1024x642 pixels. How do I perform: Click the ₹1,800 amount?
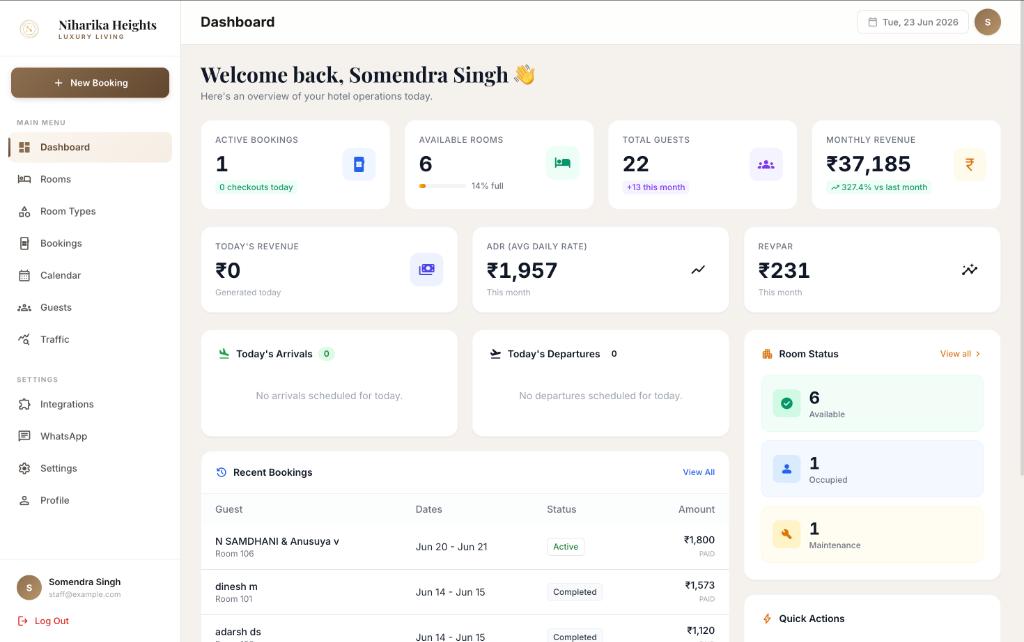[699, 539]
